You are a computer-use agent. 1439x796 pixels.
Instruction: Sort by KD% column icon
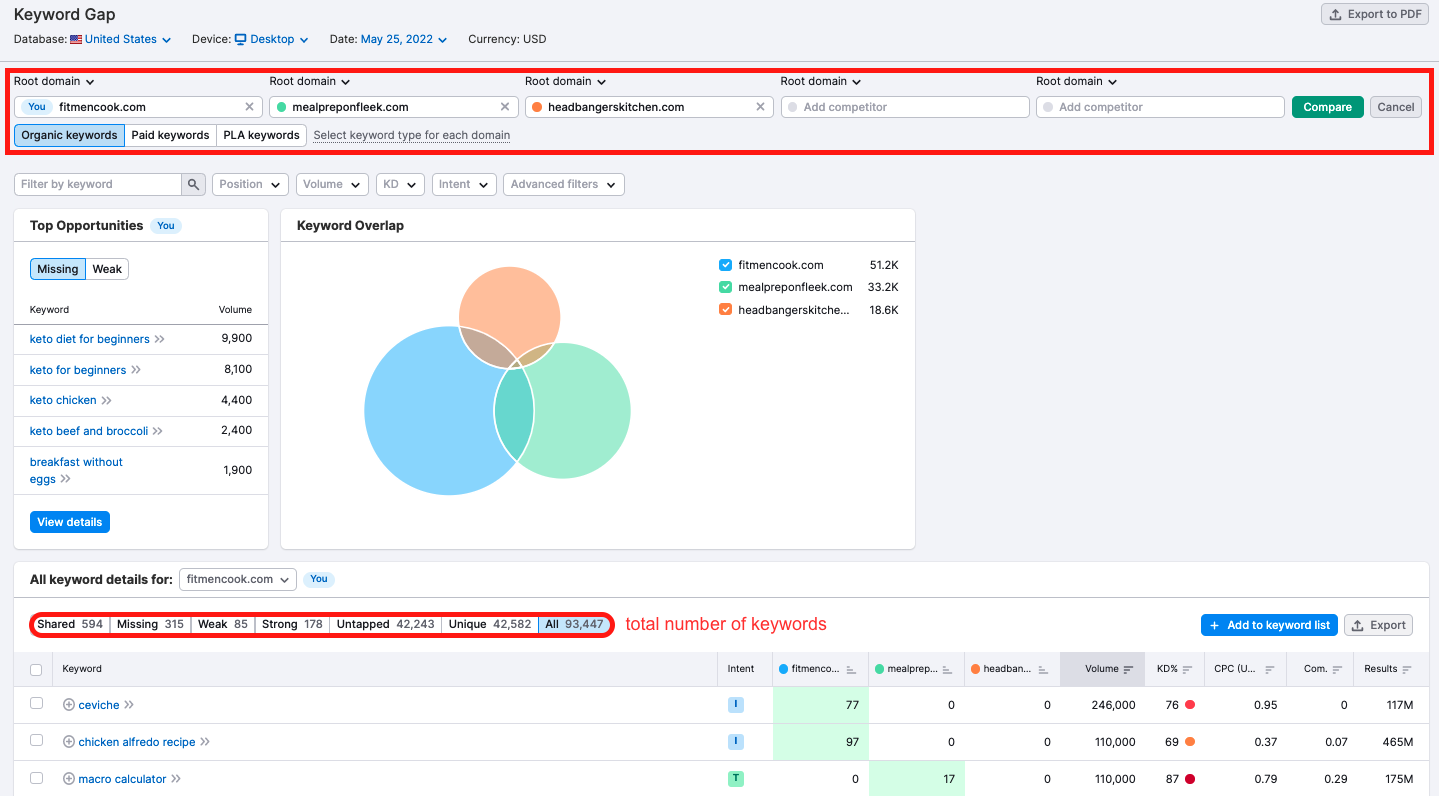[1188, 669]
